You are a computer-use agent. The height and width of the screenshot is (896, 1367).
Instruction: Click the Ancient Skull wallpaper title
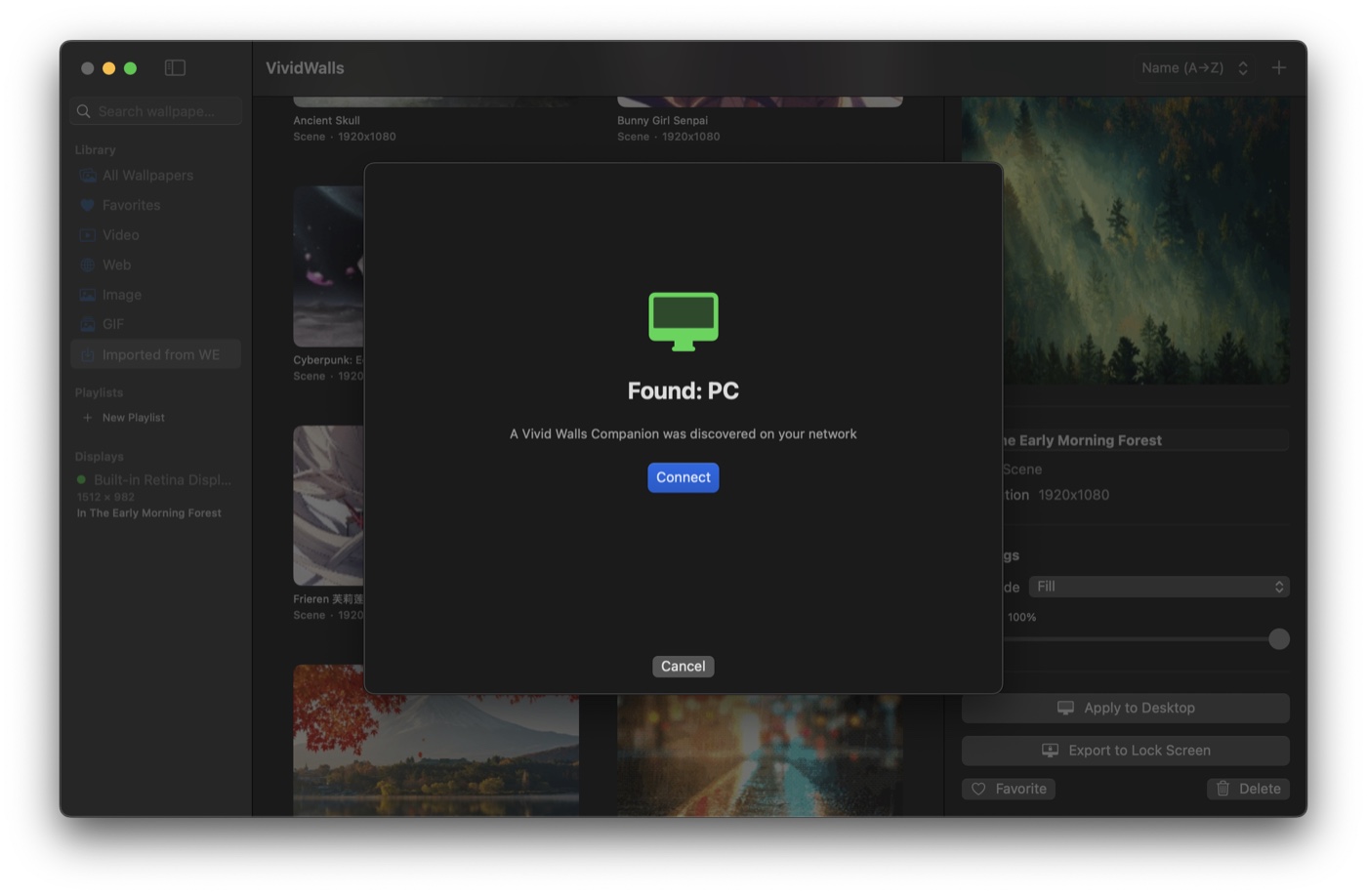[326, 121]
